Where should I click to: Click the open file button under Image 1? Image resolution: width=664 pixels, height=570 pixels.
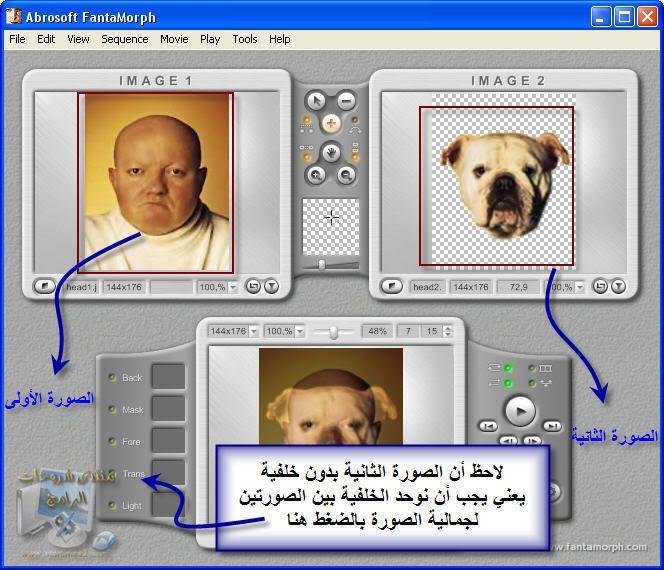click(x=44, y=286)
